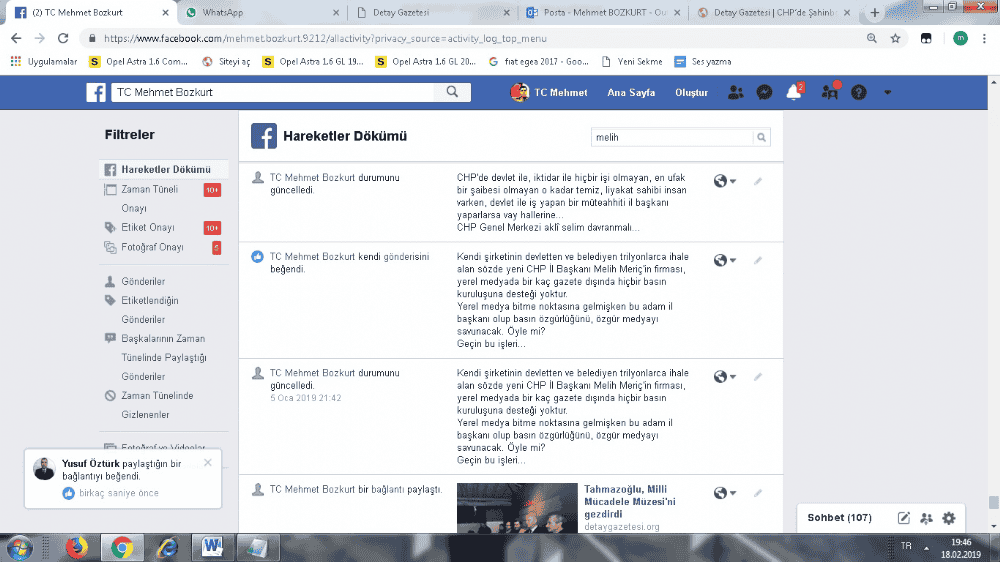Edit pencil for 'CHP'de devlet ile' post

[x=758, y=181]
